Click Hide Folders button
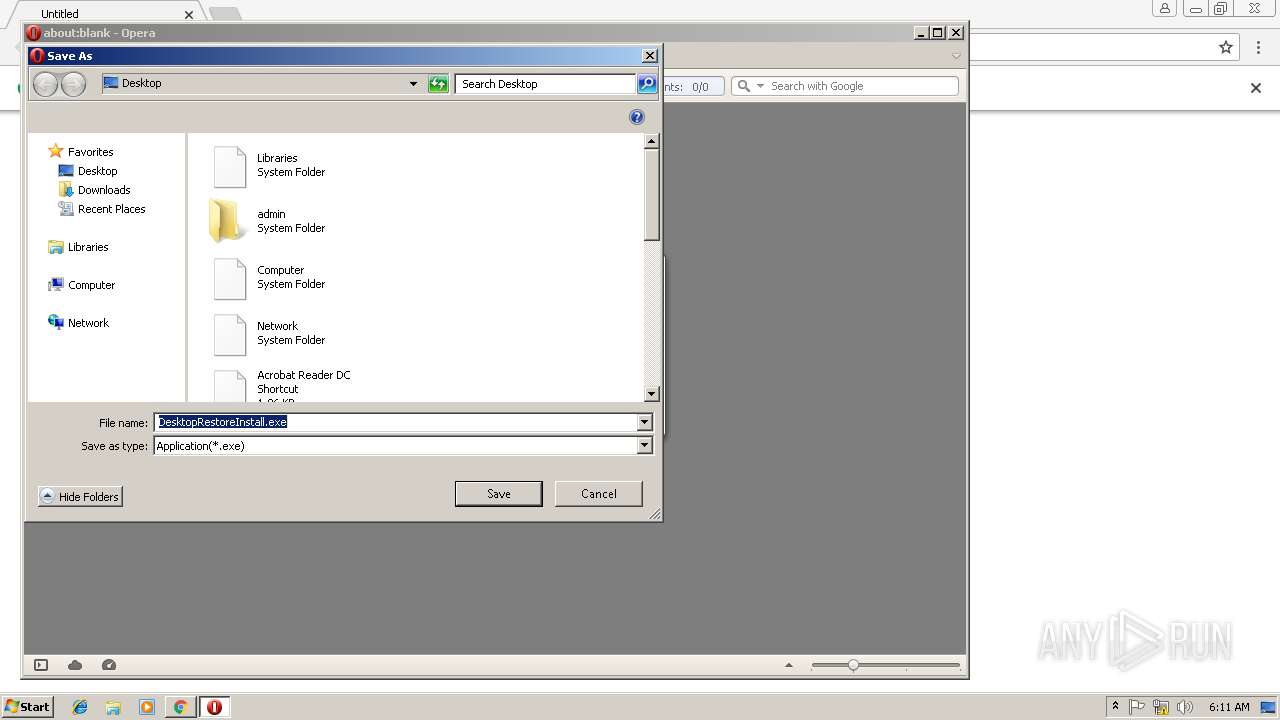 point(80,497)
